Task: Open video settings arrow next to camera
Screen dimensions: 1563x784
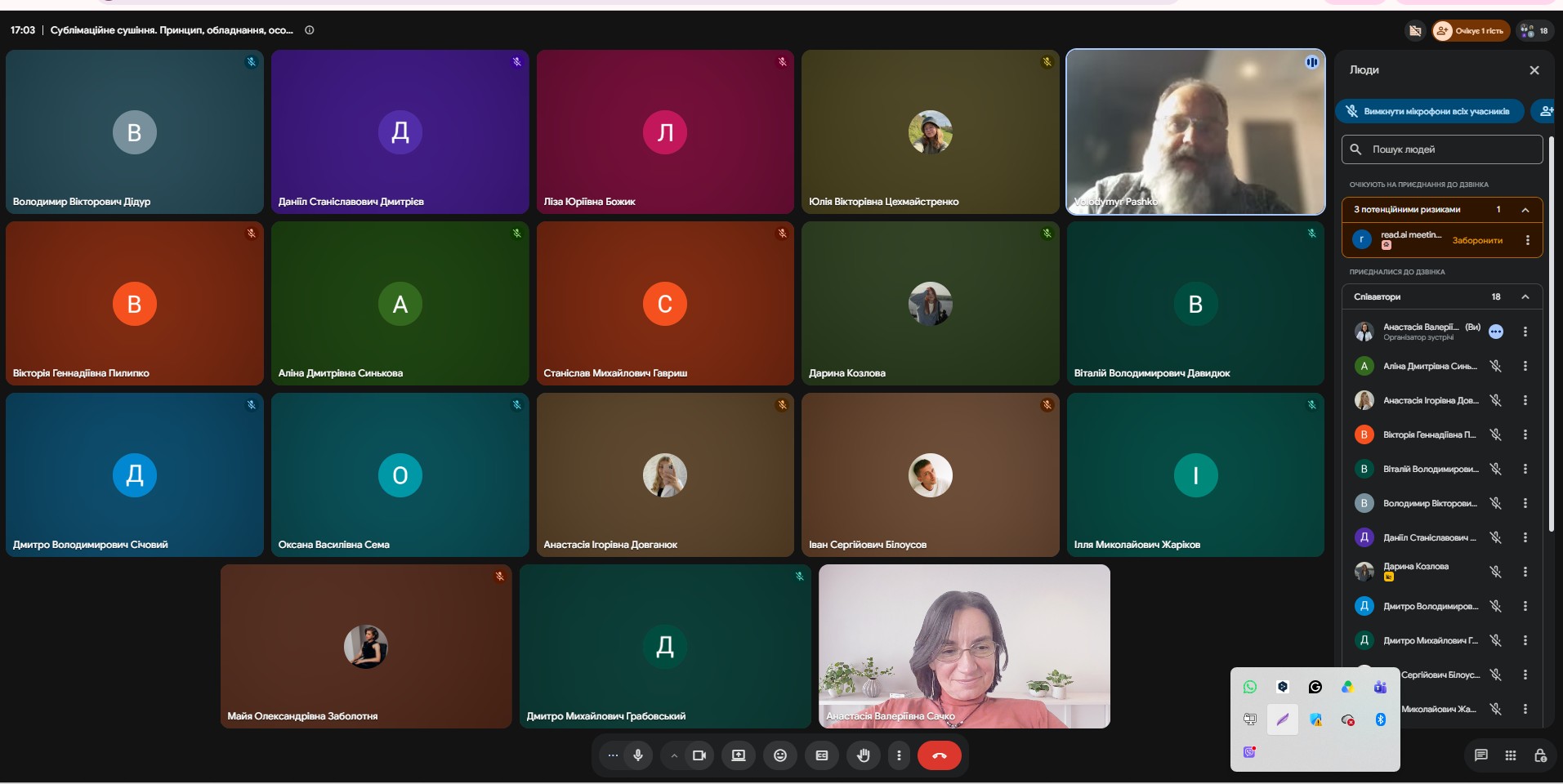Action: (674, 756)
